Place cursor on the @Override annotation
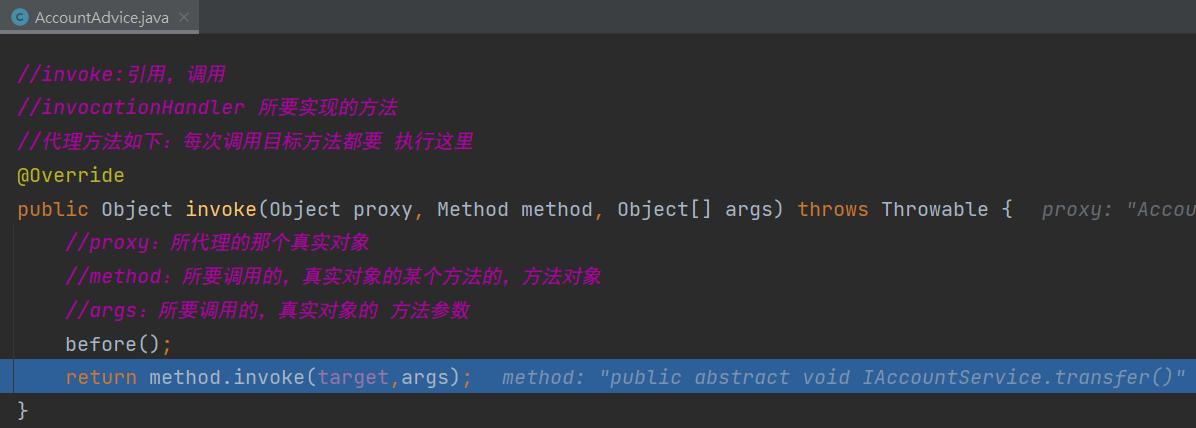1196x428 pixels. (x=70, y=176)
